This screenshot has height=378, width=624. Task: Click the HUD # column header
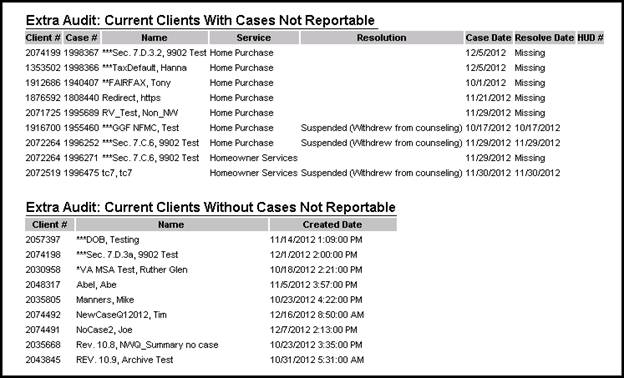click(591, 38)
